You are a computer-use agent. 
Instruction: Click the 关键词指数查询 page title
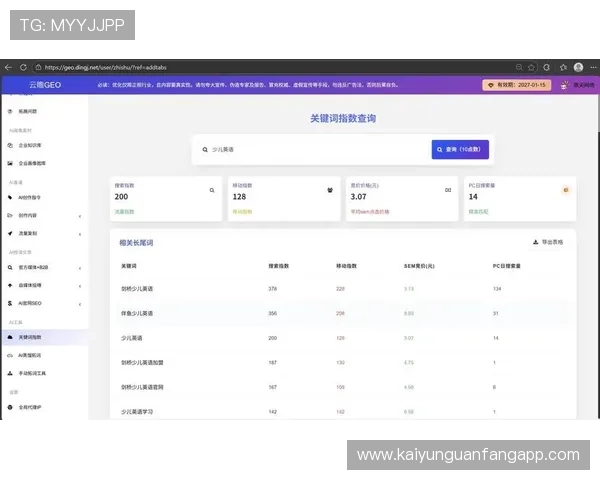pyautogui.click(x=343, y=119)
